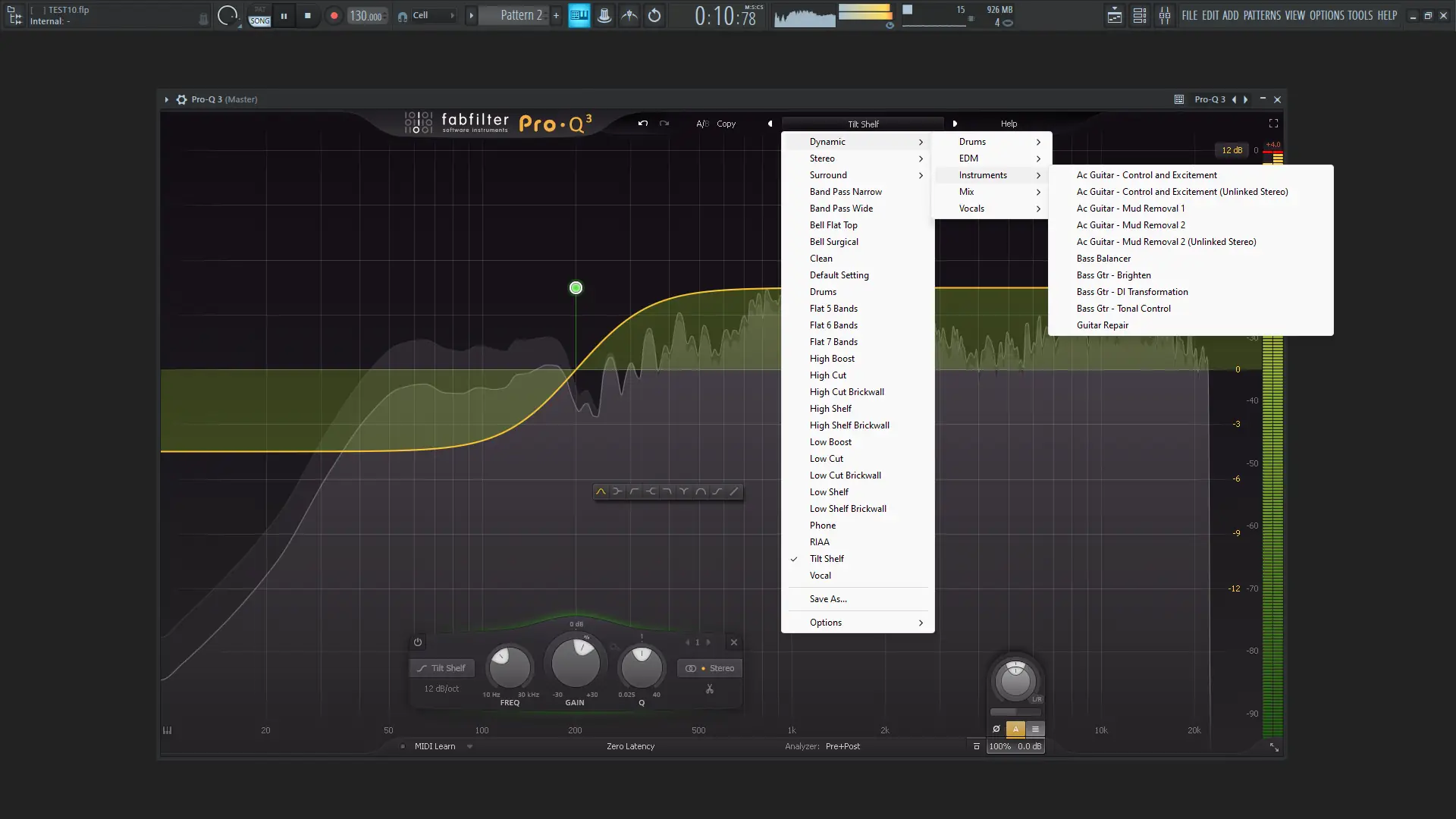Click the piano display icon at bottom-left
1456x819 pixels.
pyautogui.click(x=167, y=730)
